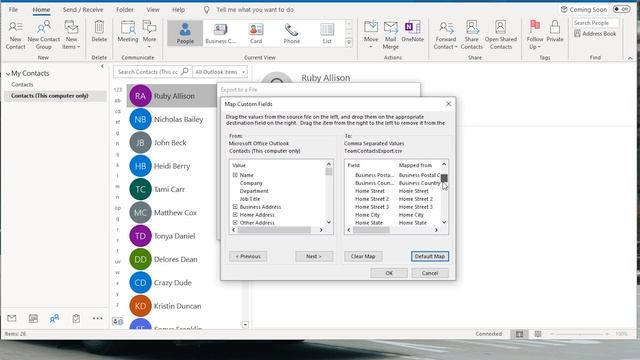
Task: Collapse the ribbon with the arrow
Action: [630, 58]
